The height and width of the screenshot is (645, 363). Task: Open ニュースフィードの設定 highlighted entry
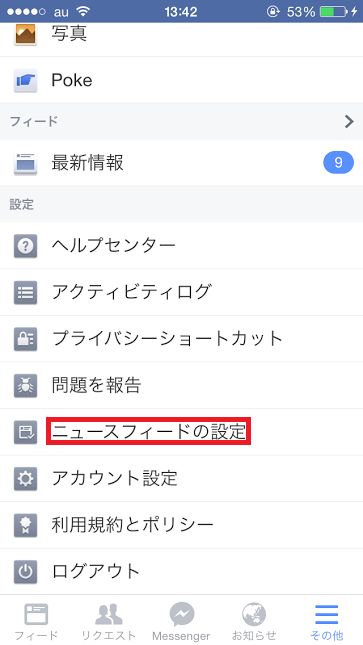pyautogui.click(x=149, y=432)
